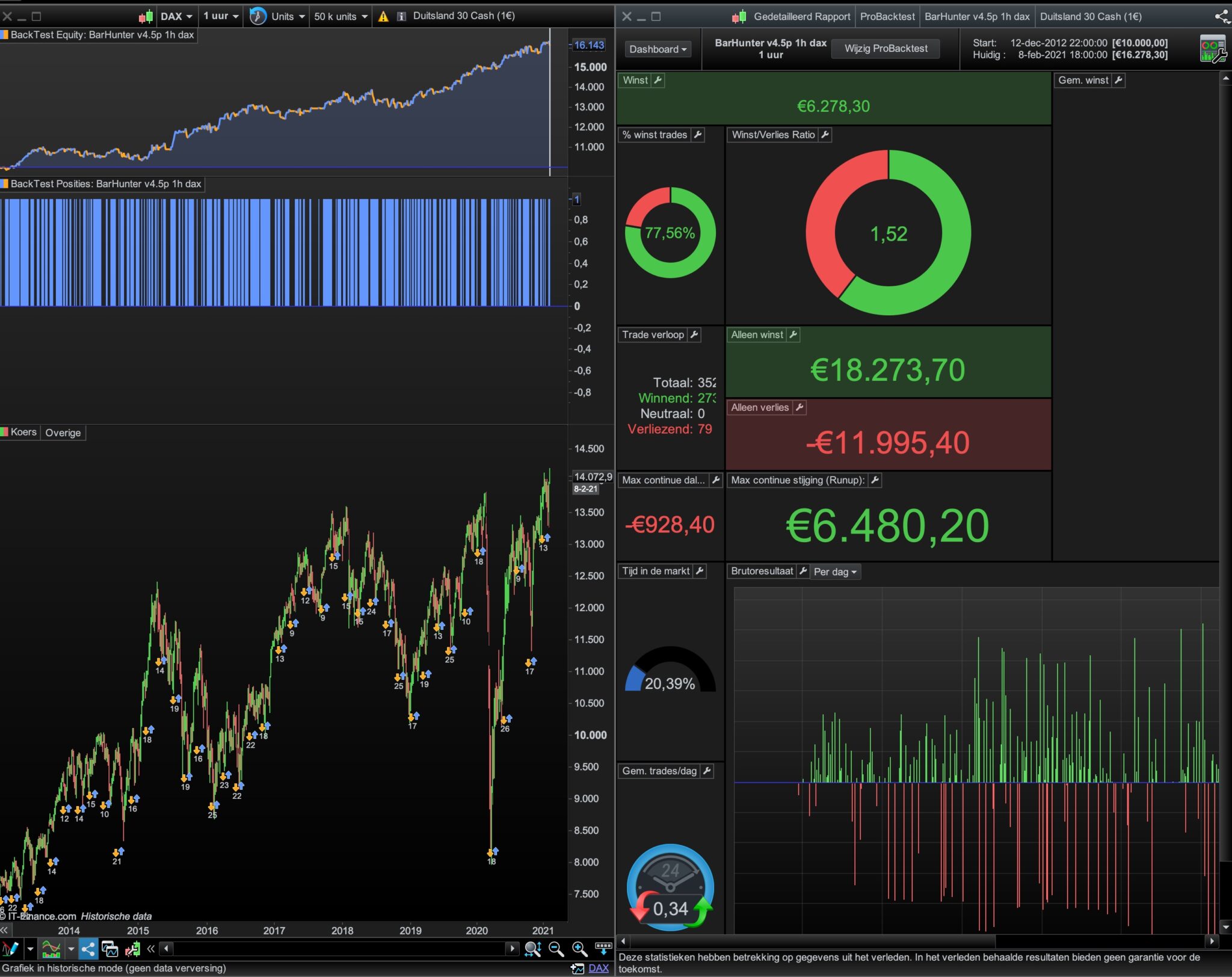Viewport: 1232px width, 977px height.
Task: Click the highlighted share icon in chart toolbar
Action: pos(88,949)
